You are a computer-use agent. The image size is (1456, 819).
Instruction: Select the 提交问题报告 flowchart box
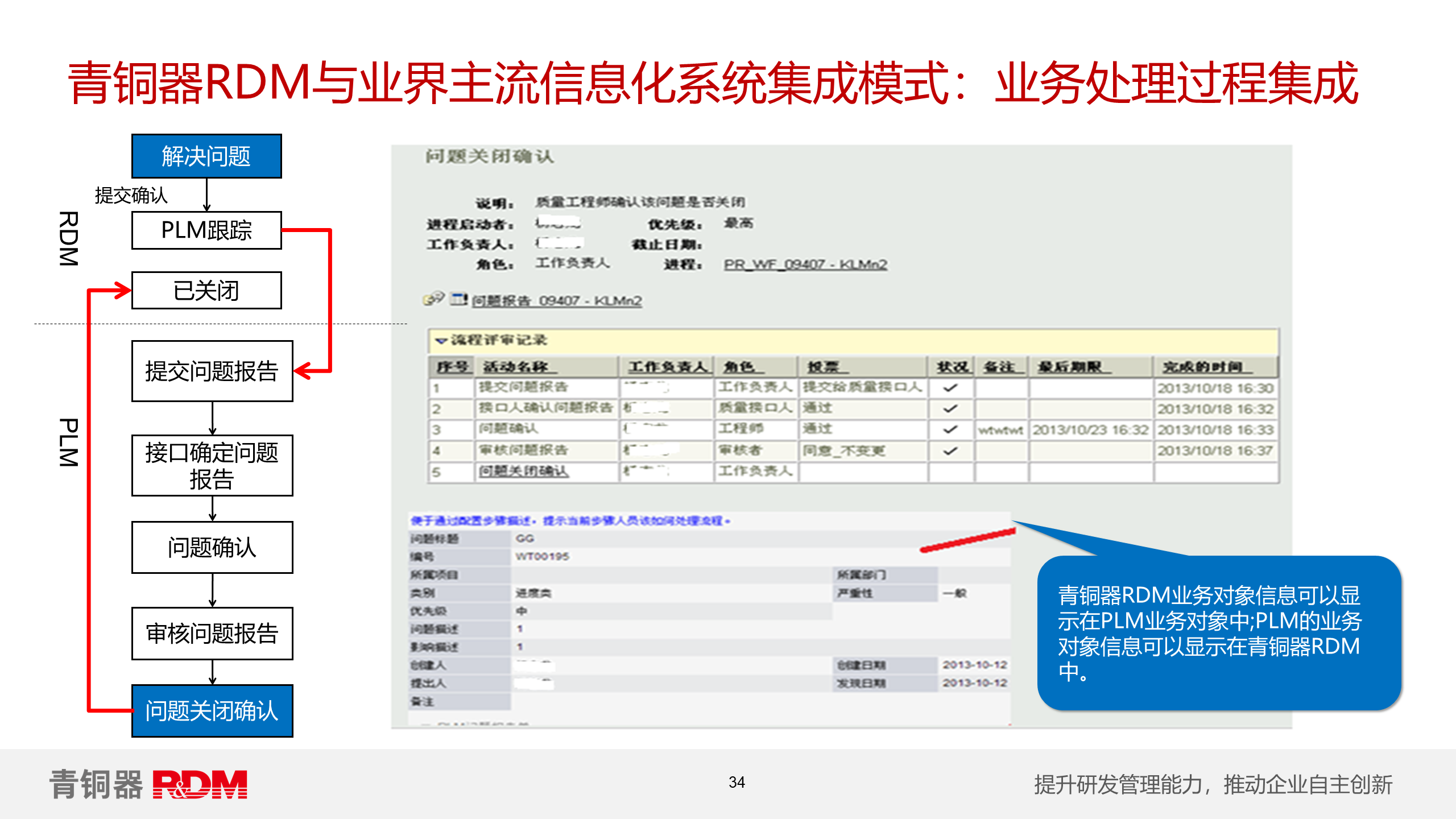point(212,371)
